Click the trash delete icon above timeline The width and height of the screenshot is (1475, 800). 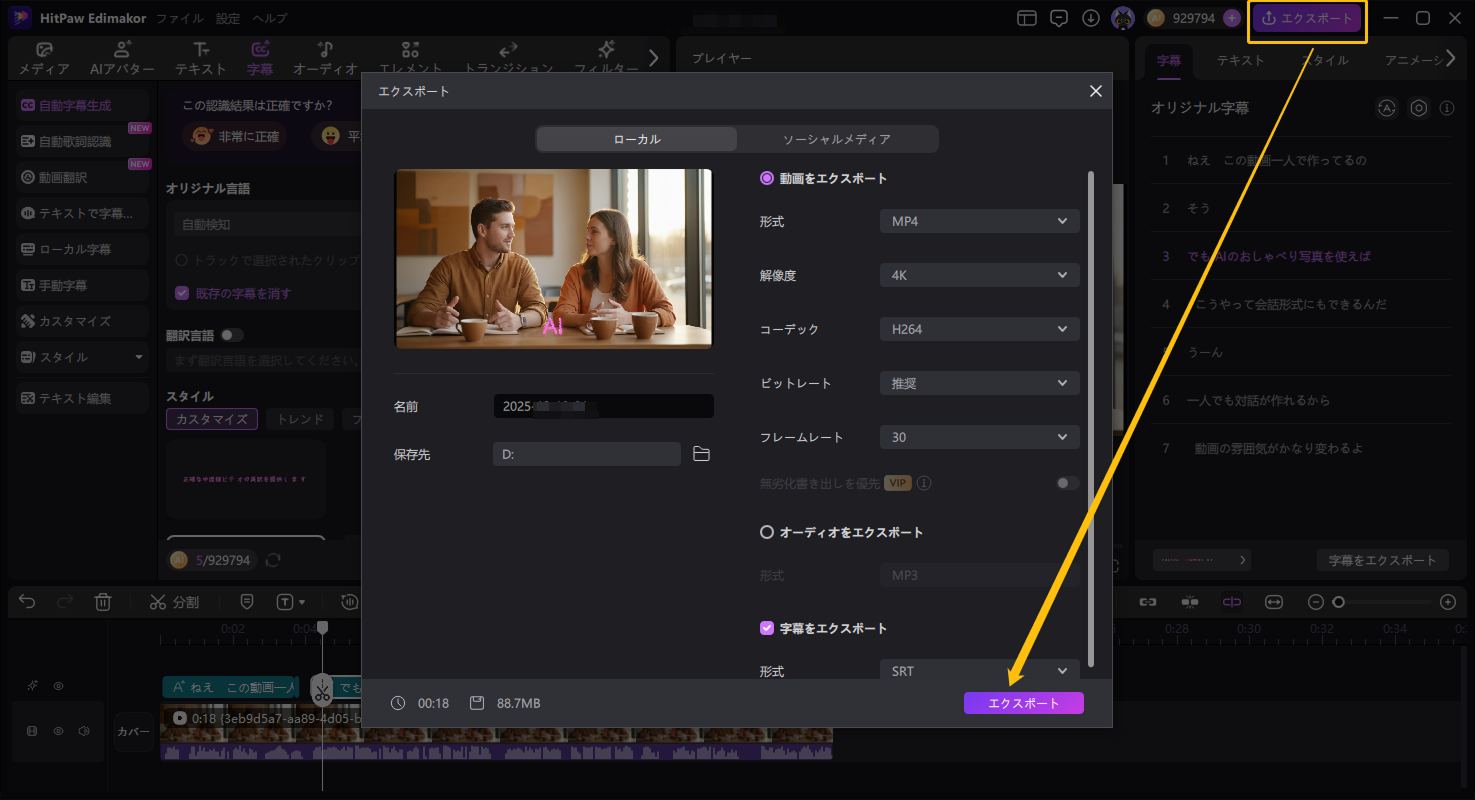104,601
